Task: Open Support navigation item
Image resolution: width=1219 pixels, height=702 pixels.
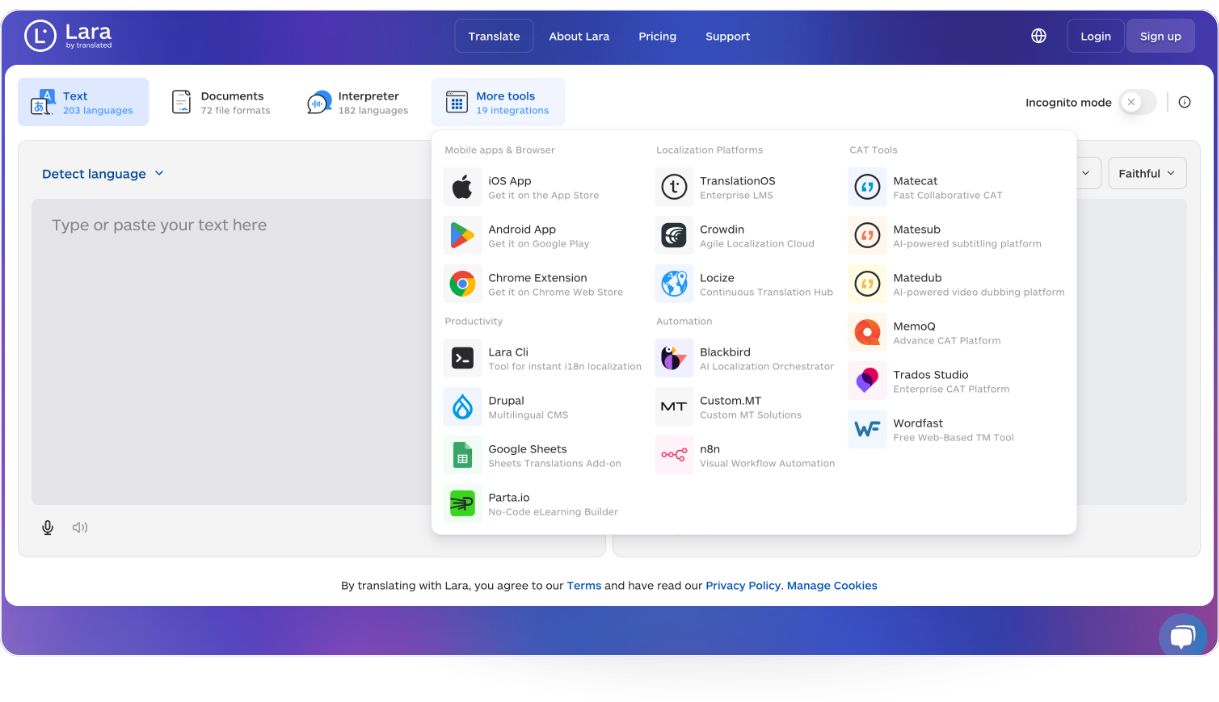Action: pos(727,36)
